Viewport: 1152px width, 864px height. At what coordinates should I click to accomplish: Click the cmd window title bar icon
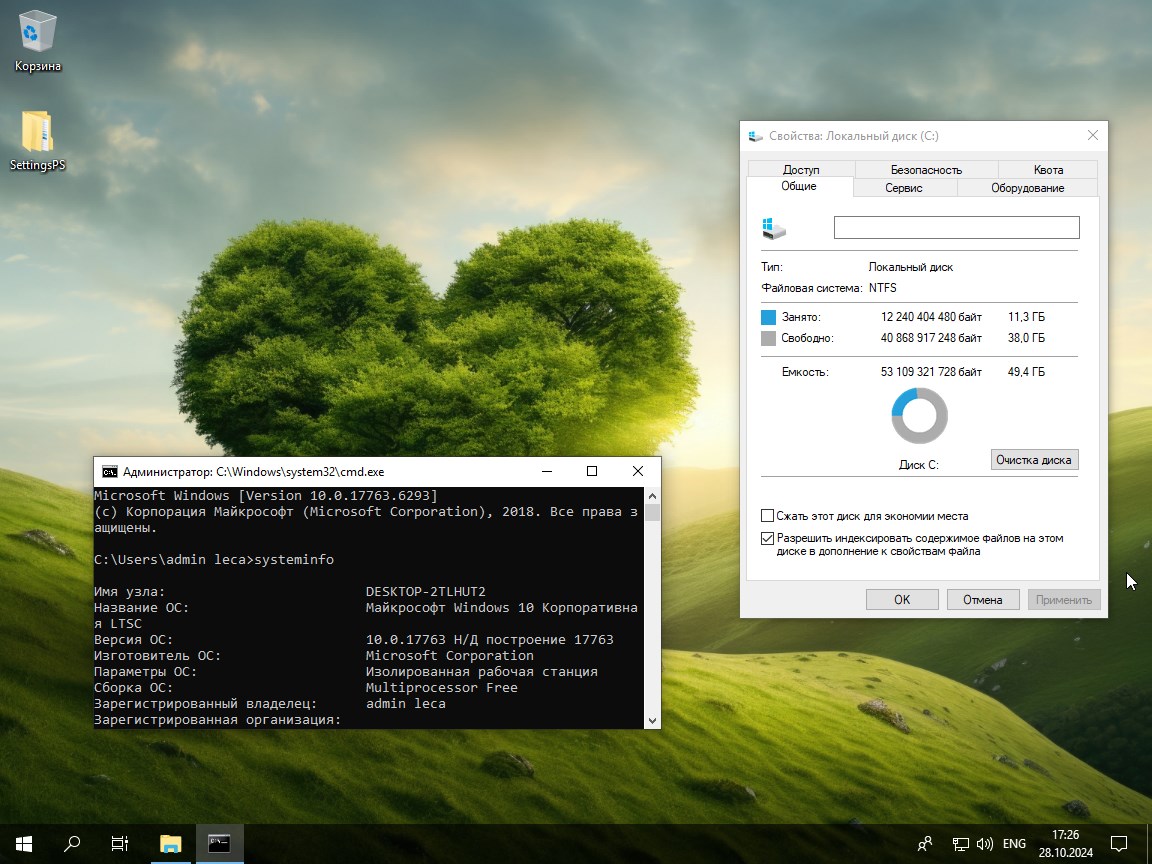109,472
